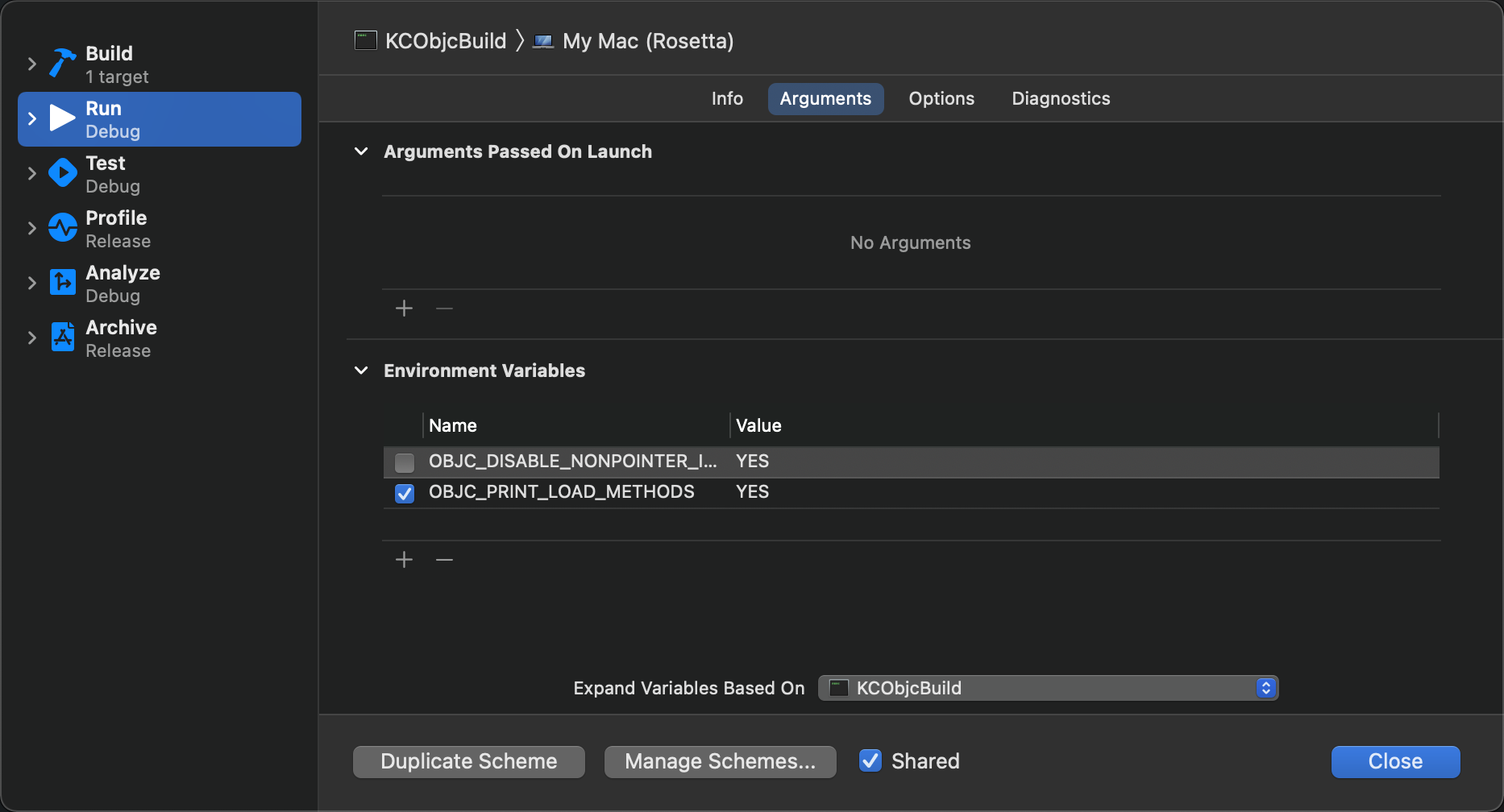The width and height of the screenshot is (1504, 812).
Task: Select the Build 1 target row
Action: pyautogui.click(x=160, y=64)
